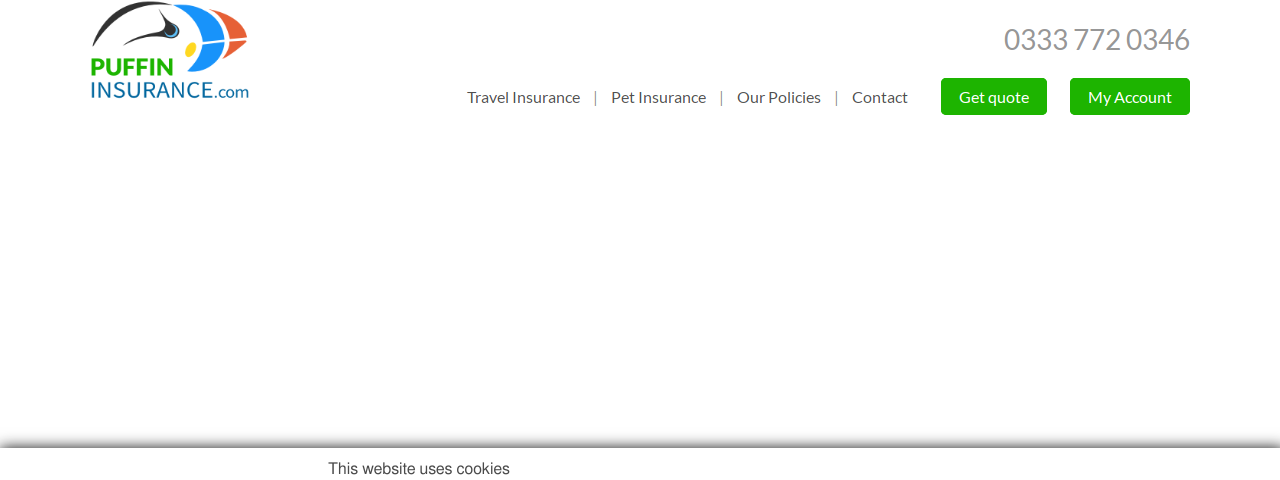Open the Contact page
This screenshot has width=1280, height=480.
click(x=880, y=97)
